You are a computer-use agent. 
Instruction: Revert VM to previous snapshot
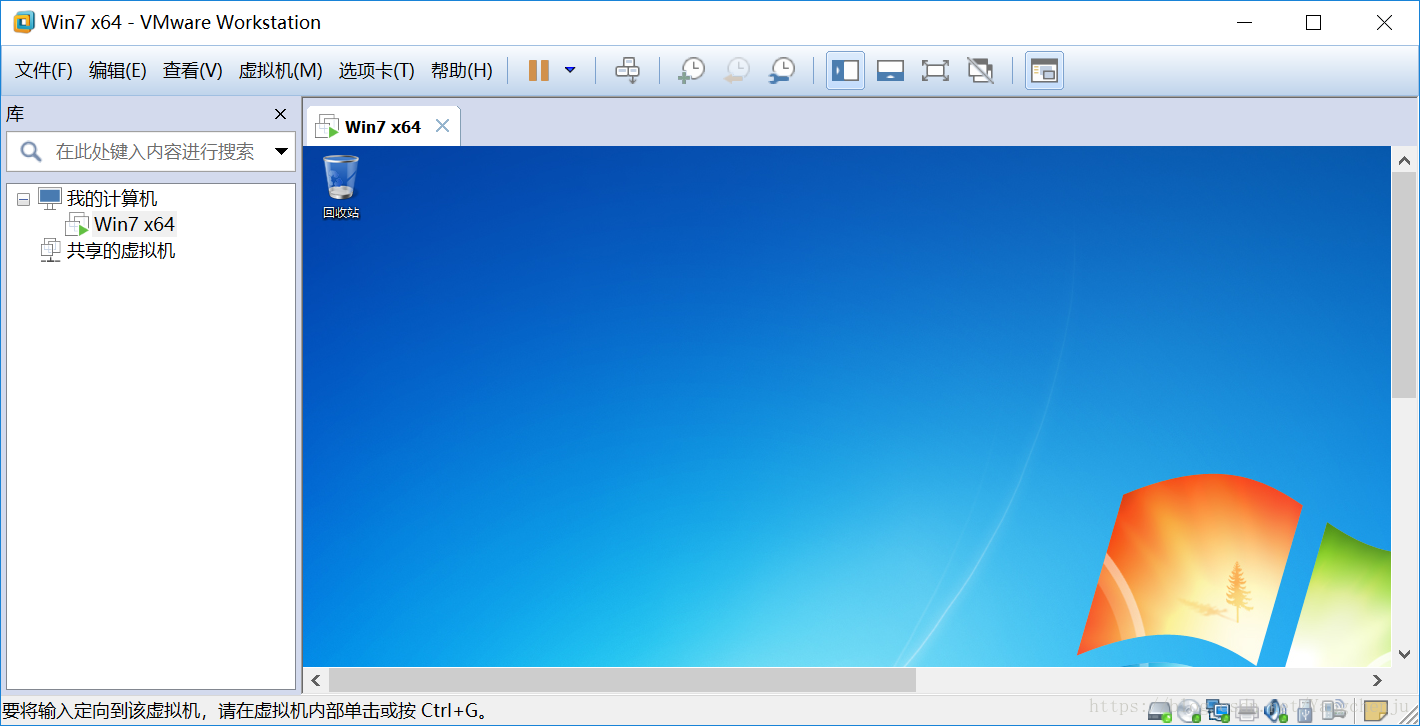pyautogui.click(x=737, y=71)
